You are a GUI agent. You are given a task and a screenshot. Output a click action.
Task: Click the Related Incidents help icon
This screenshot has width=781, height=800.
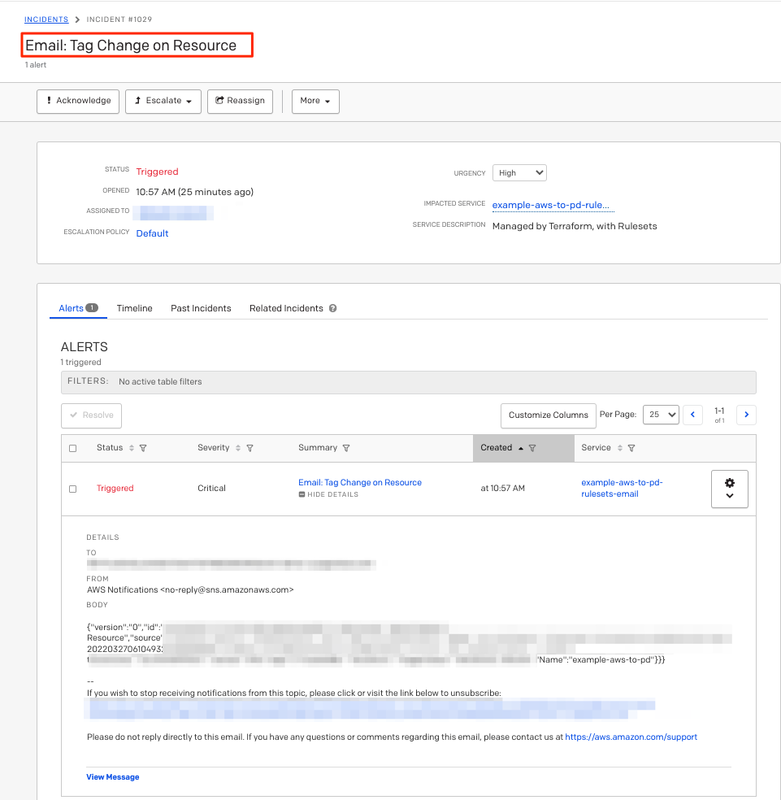[333, 308]
